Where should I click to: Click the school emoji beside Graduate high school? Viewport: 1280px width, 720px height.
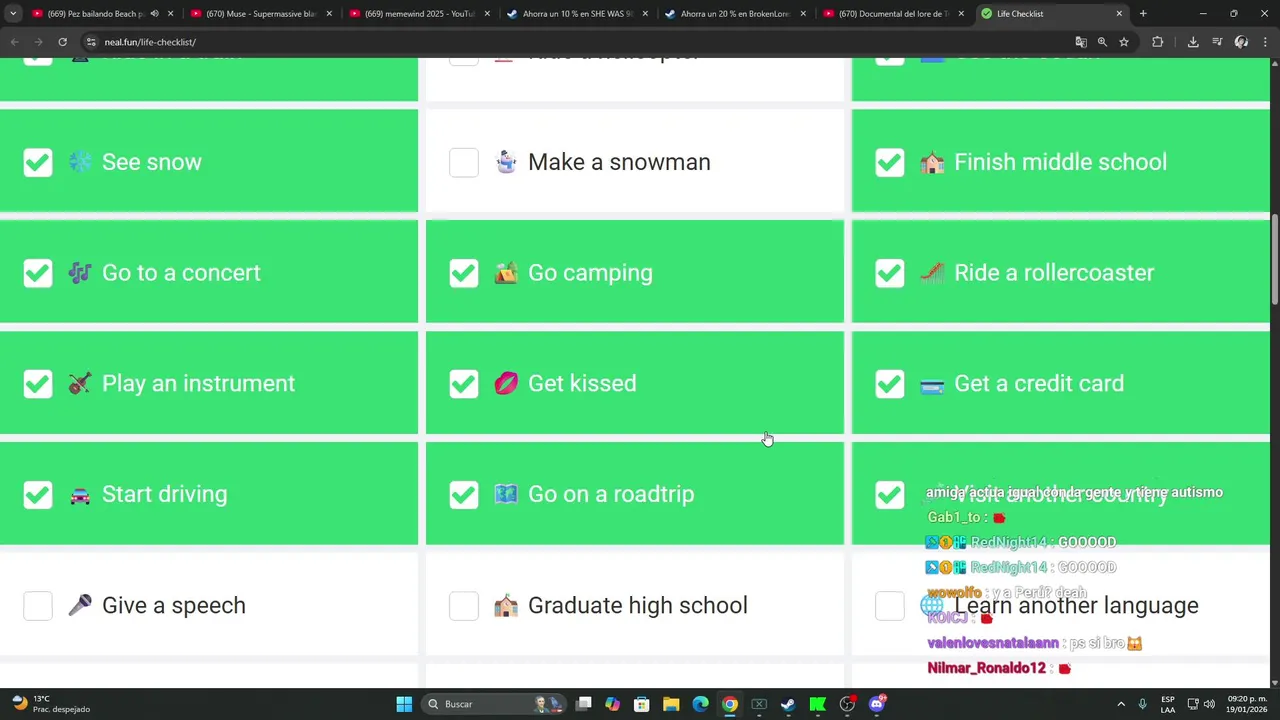[506, 605]
